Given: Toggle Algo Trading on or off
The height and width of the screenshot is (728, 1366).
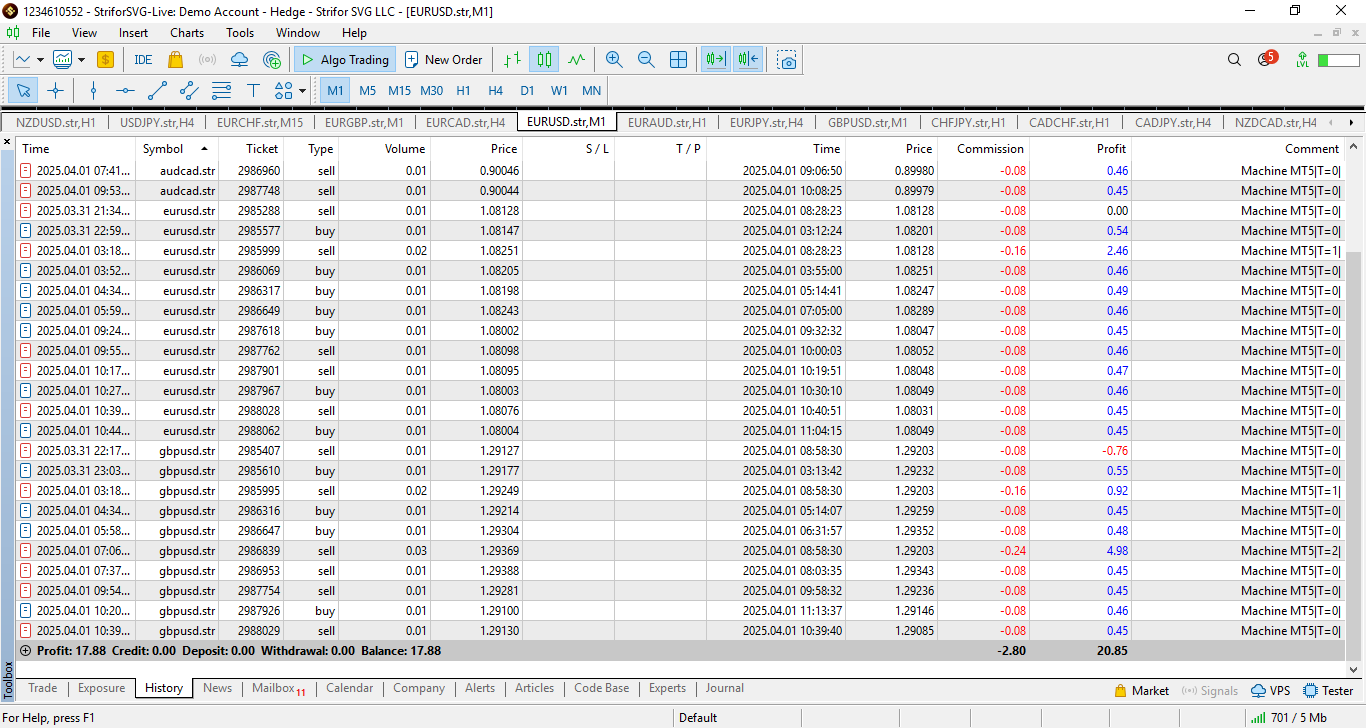Looking at the screenshot, I should point(345,60).
